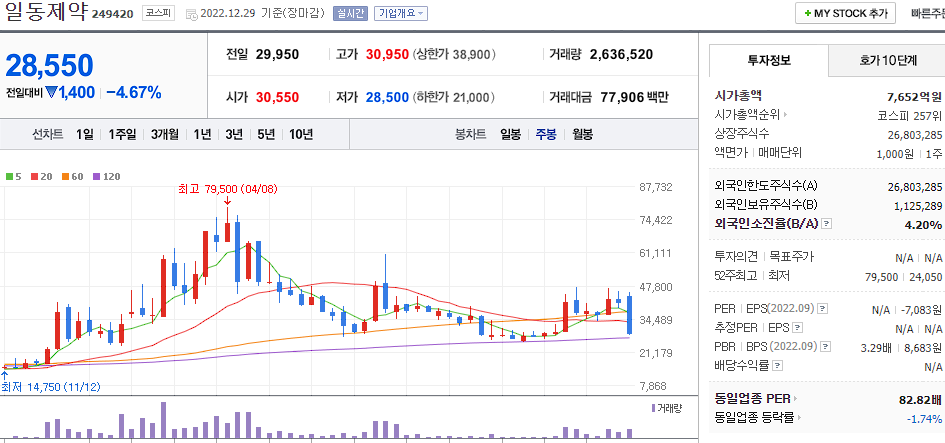Click the blue down-arrow before 1,400
The height and width of the screenshot is (443, 945).
(x=51, y=93)
